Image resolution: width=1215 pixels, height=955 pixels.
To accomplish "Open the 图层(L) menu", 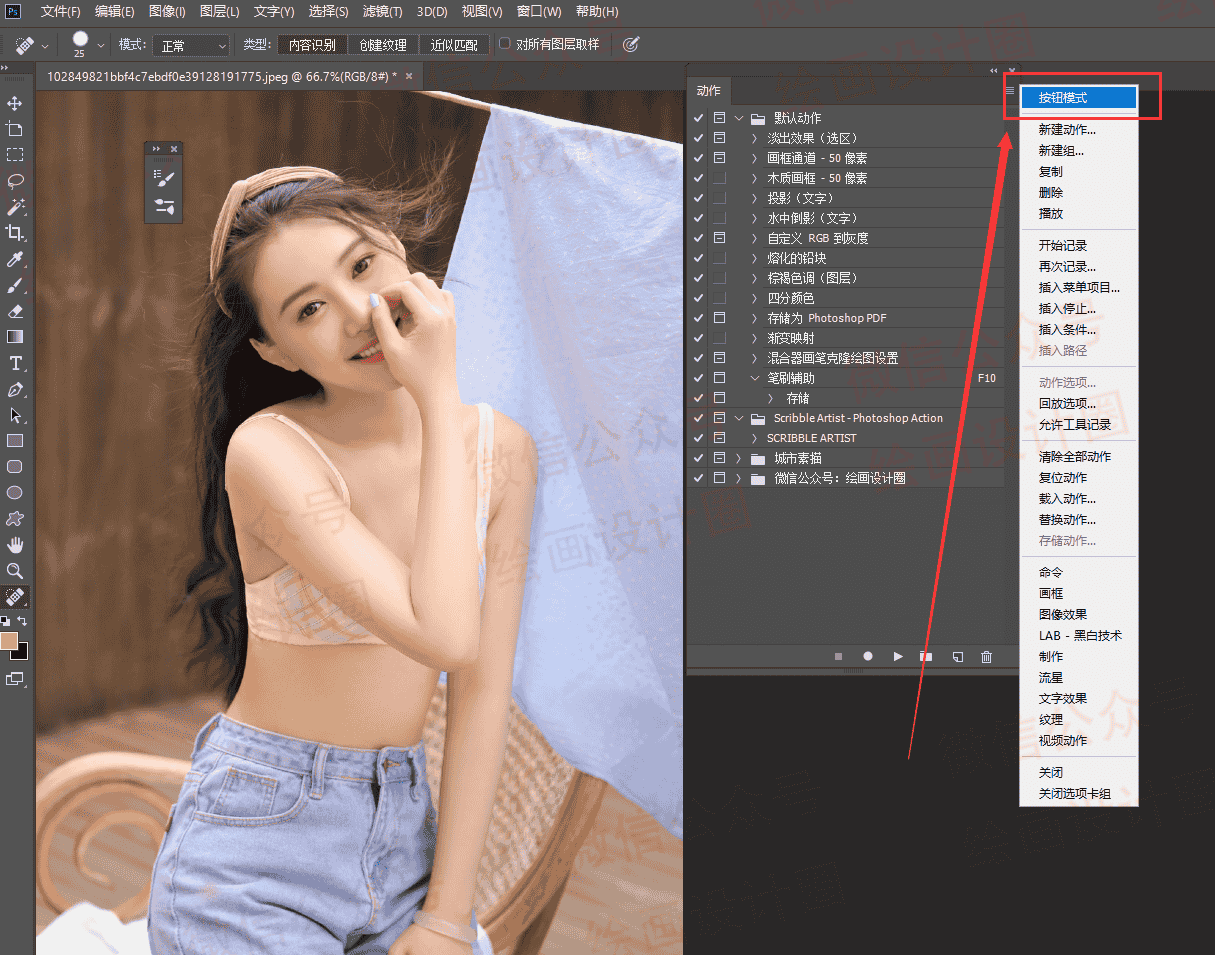I will tap(219, 12).
